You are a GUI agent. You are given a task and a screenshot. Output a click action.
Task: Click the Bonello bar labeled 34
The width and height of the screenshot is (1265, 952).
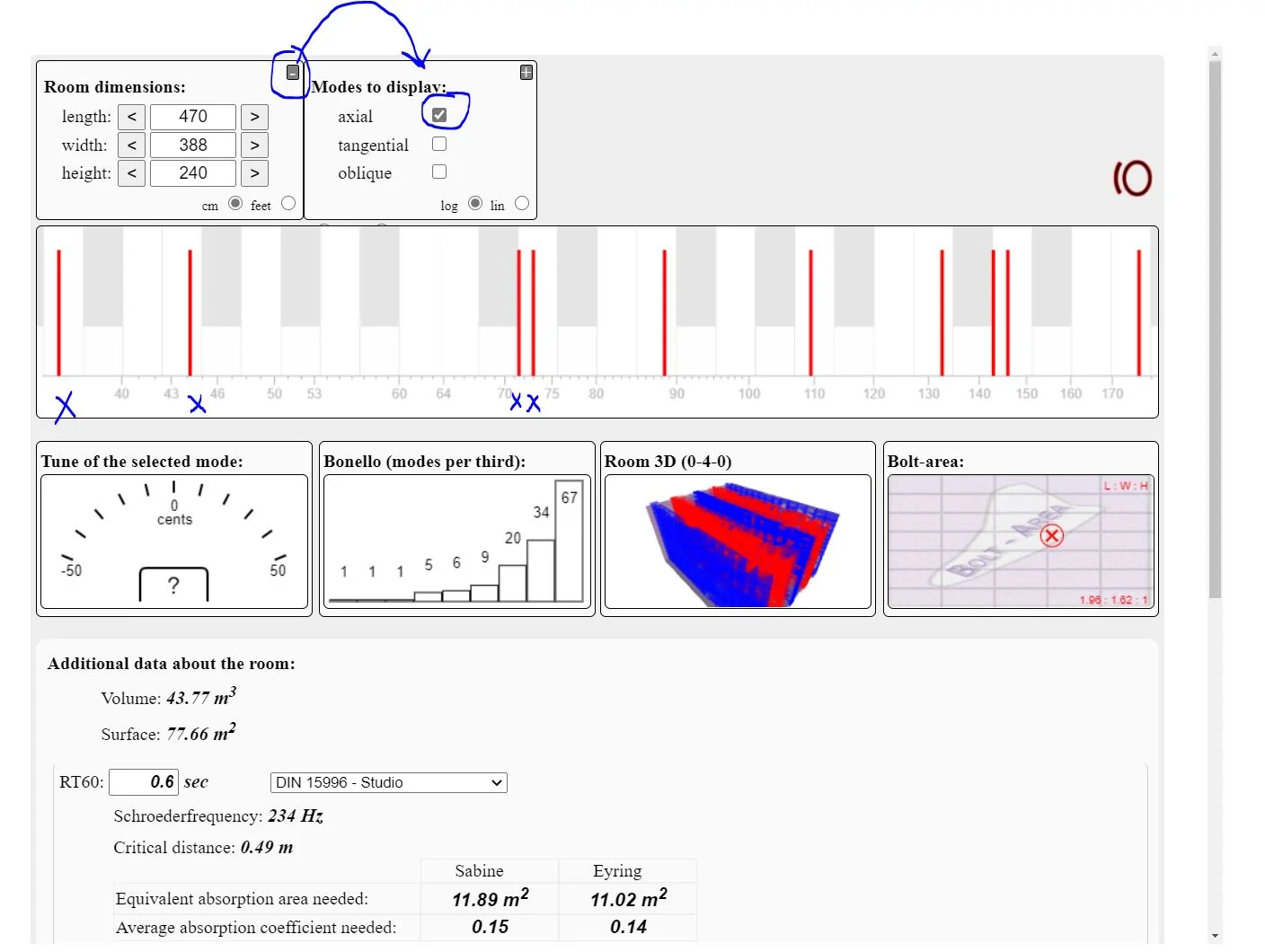541,570
